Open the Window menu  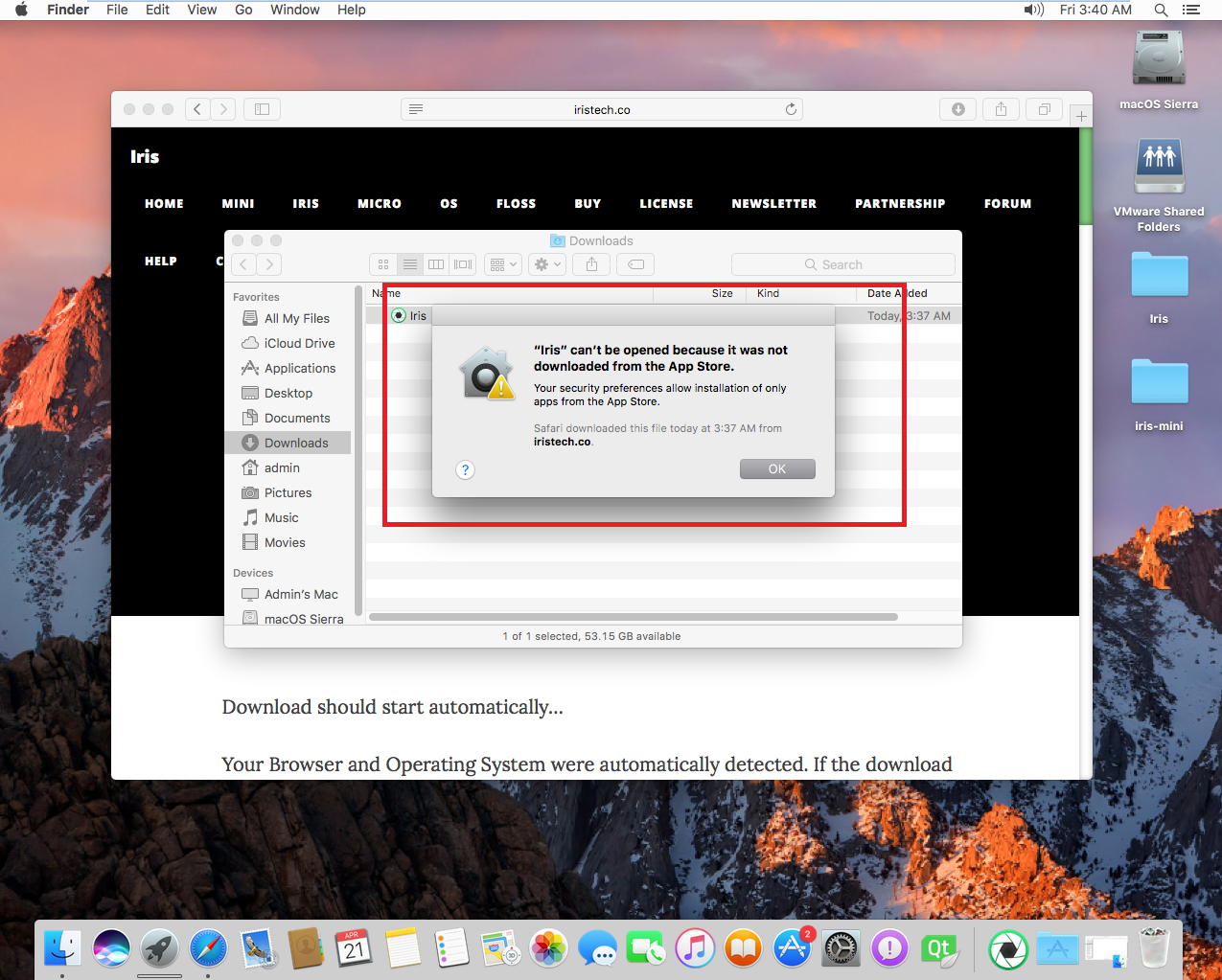(295, 10)
